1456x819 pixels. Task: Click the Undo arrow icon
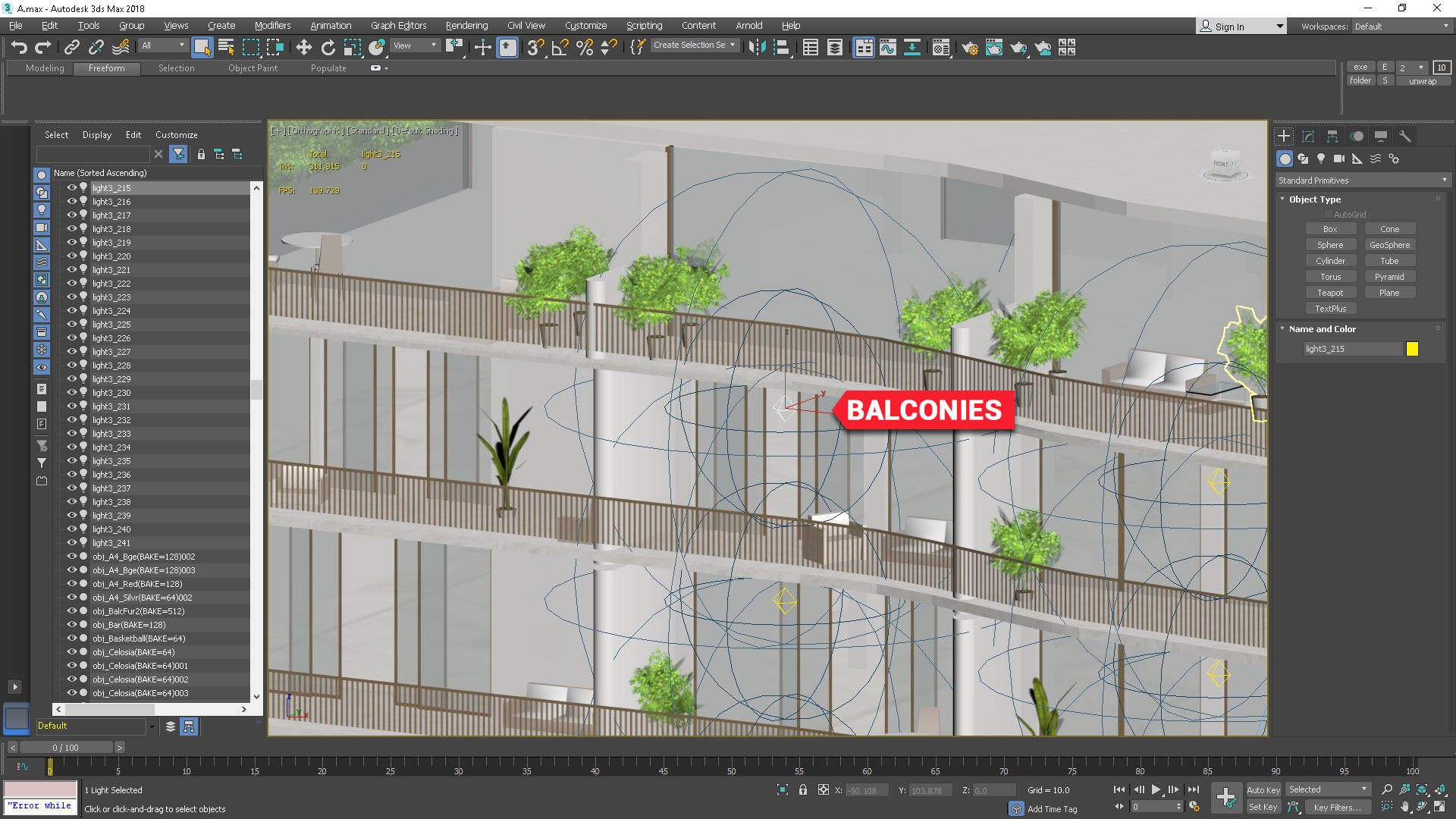pyautogui.click(x=19, y=47)
